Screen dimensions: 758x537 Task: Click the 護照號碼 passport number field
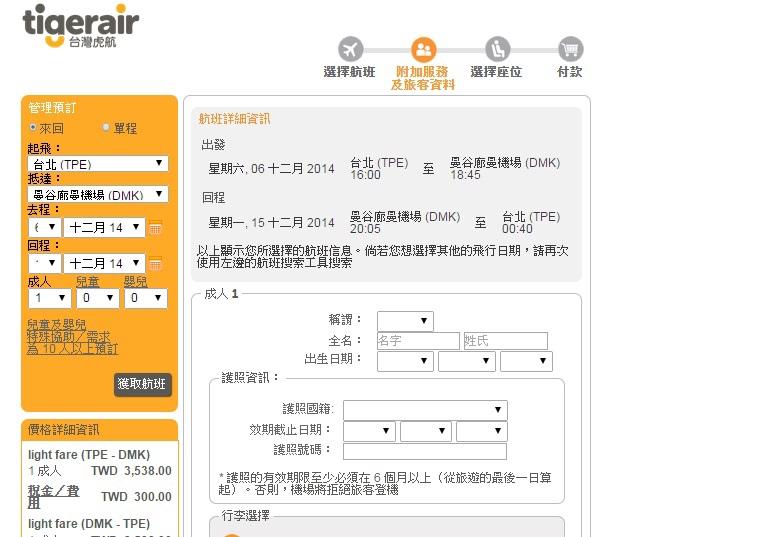click(425, 451)
